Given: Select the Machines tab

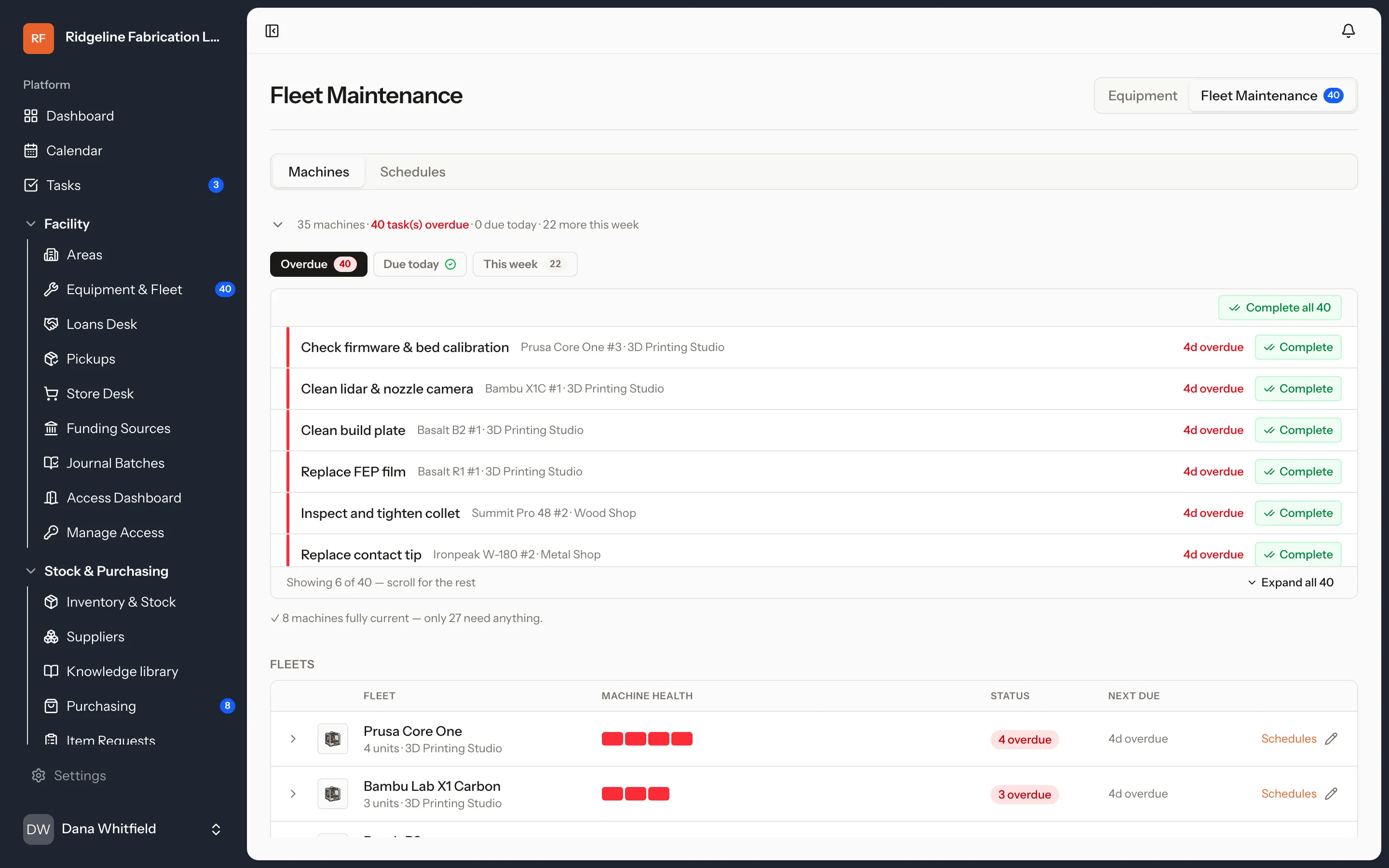Looking at the screenshot, I should click(318, 172).
